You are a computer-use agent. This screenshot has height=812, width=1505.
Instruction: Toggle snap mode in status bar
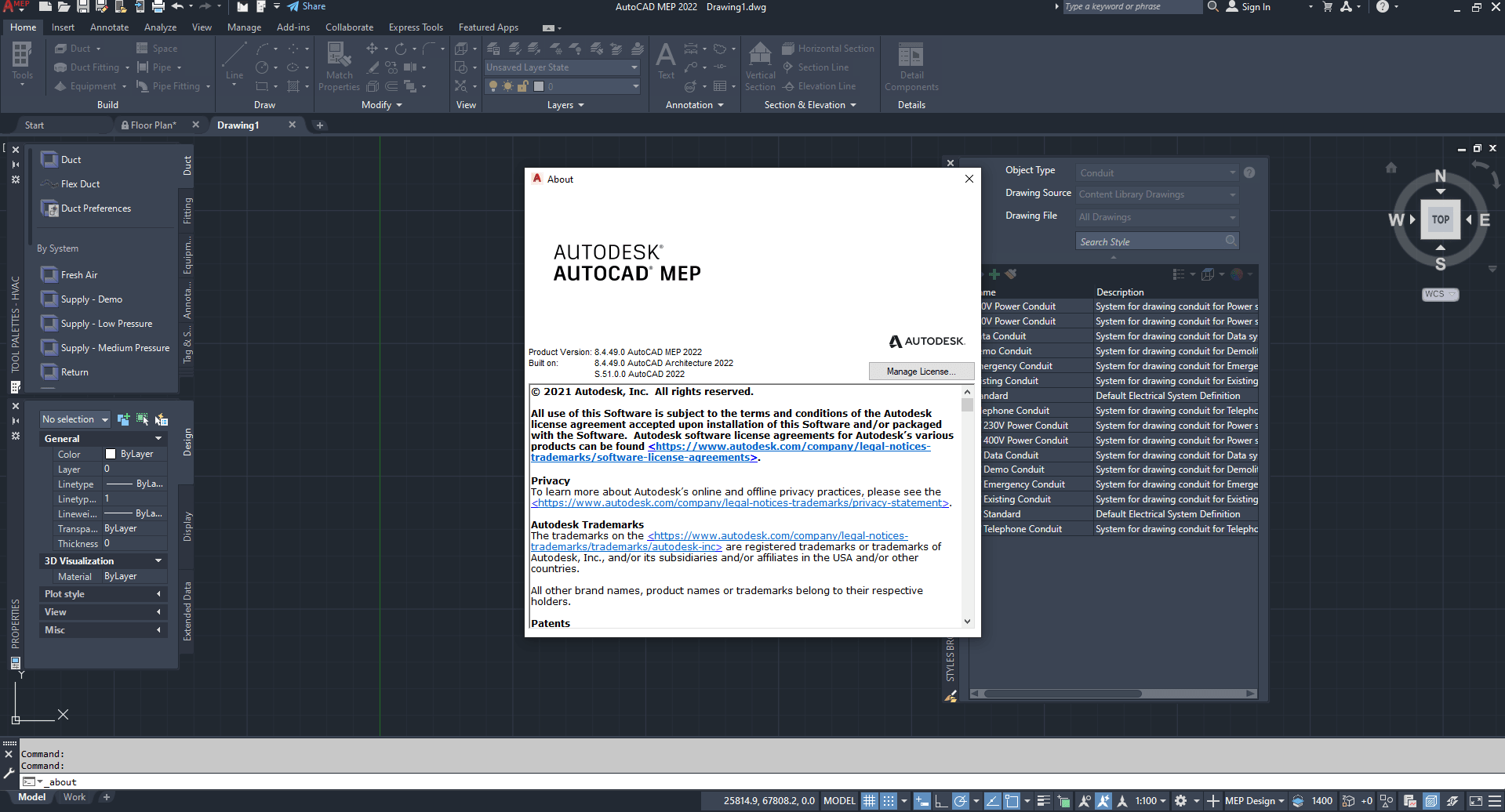[x=888, y=800]
